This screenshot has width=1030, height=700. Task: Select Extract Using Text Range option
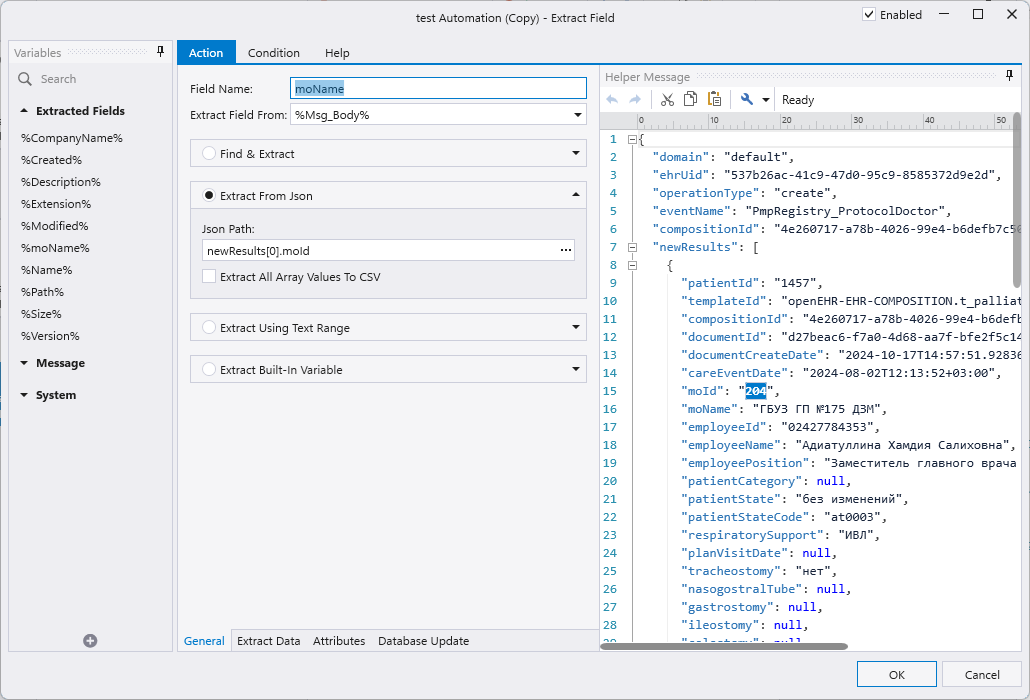[208, 327]
